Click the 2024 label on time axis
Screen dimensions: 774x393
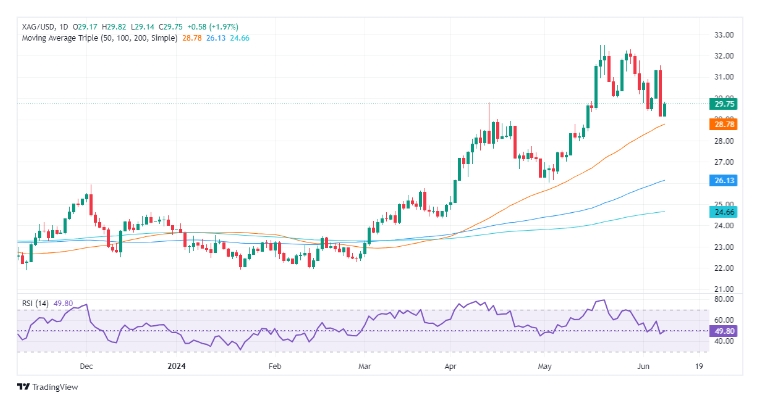coord(176,367)
